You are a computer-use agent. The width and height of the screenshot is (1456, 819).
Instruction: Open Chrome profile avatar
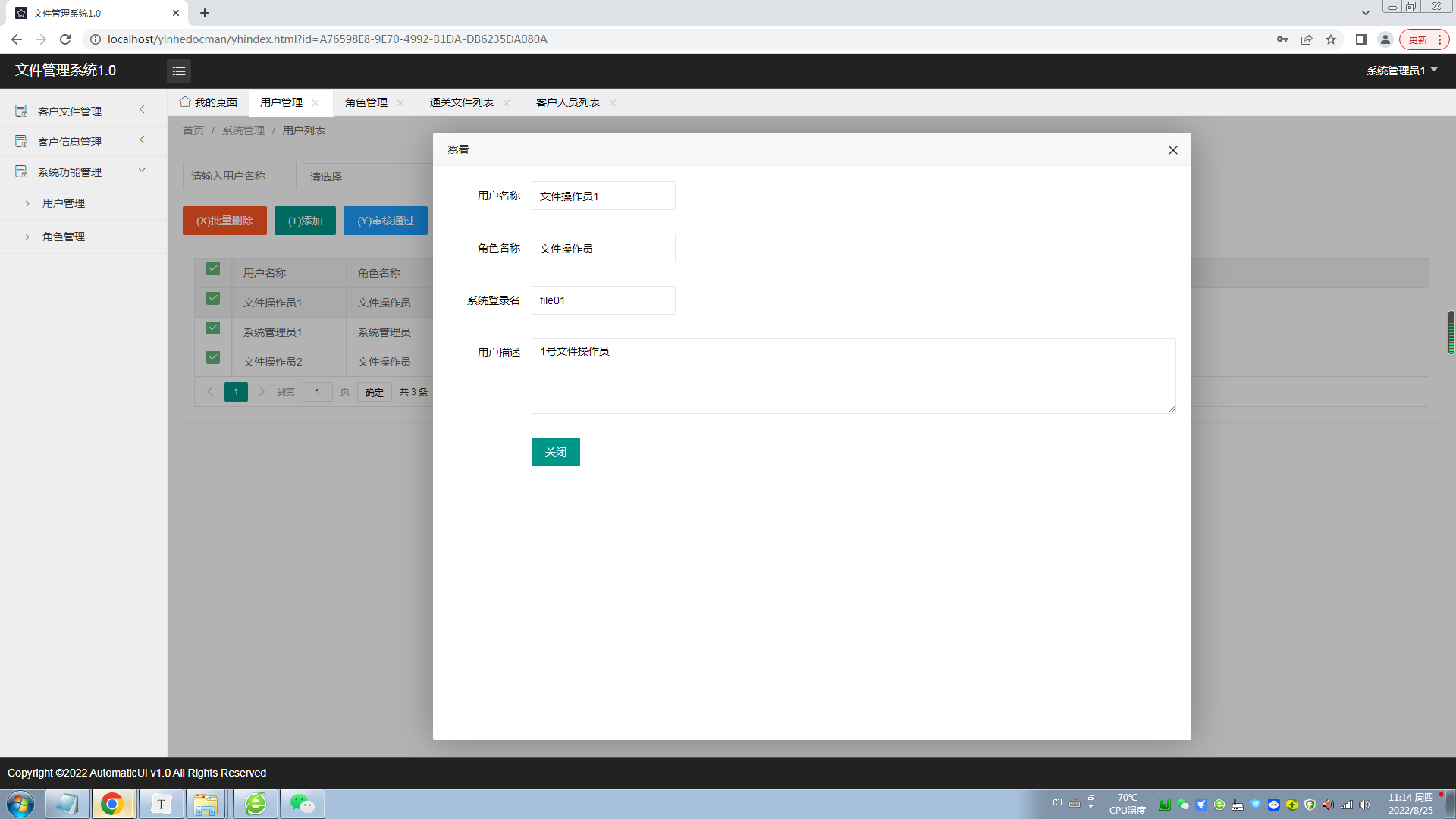pos(1385,39)
